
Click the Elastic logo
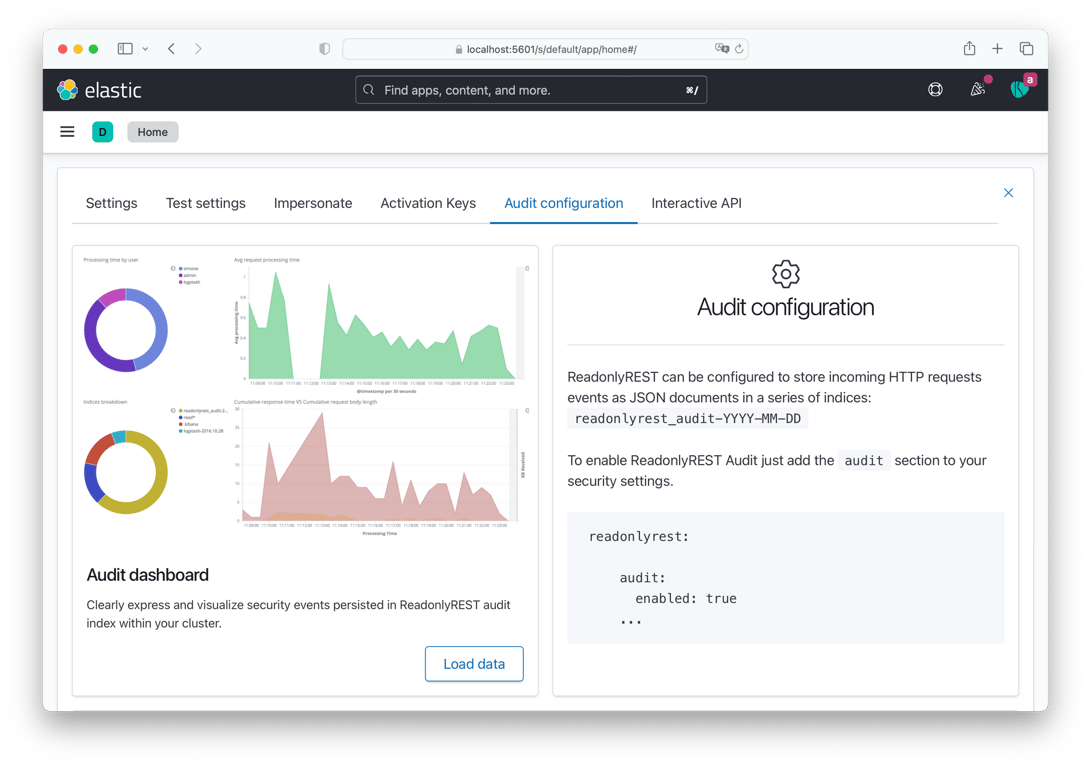click(99, 90)
